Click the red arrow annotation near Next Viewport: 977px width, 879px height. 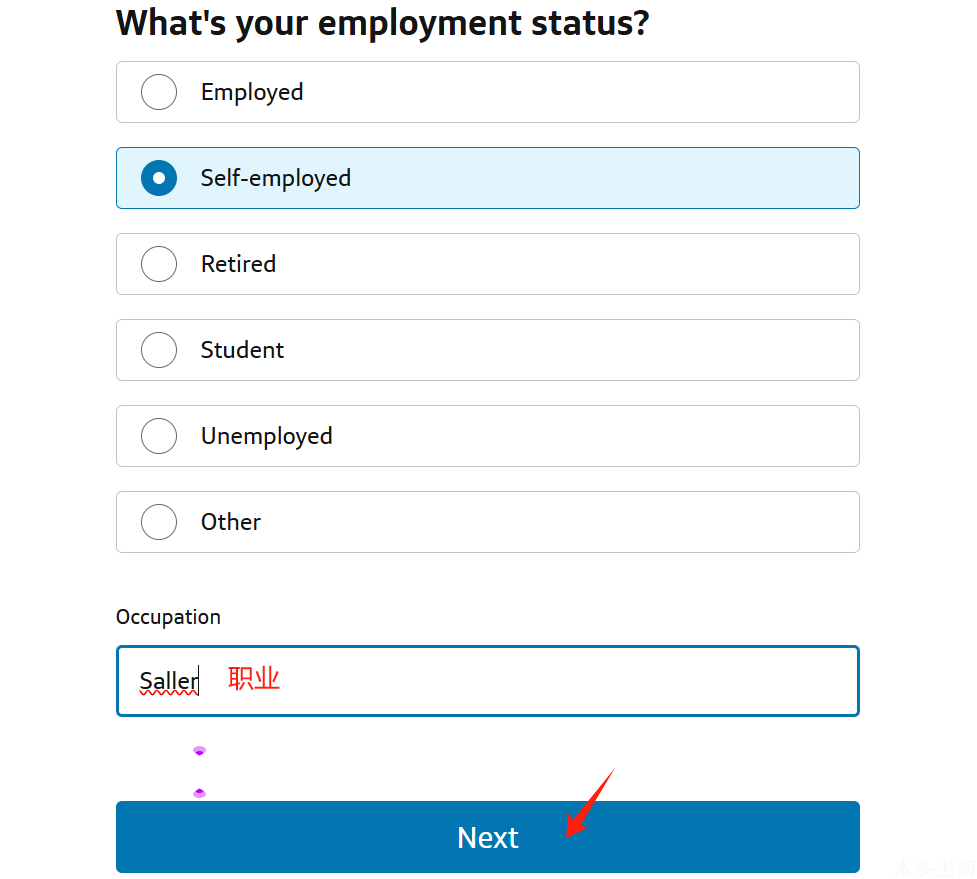click(589, 803)
